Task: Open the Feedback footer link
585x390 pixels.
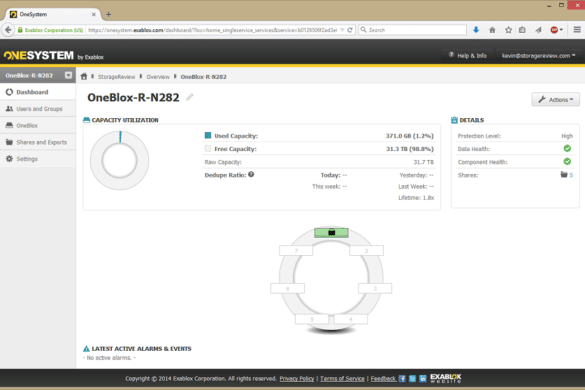Action: [x=383, y=378]
